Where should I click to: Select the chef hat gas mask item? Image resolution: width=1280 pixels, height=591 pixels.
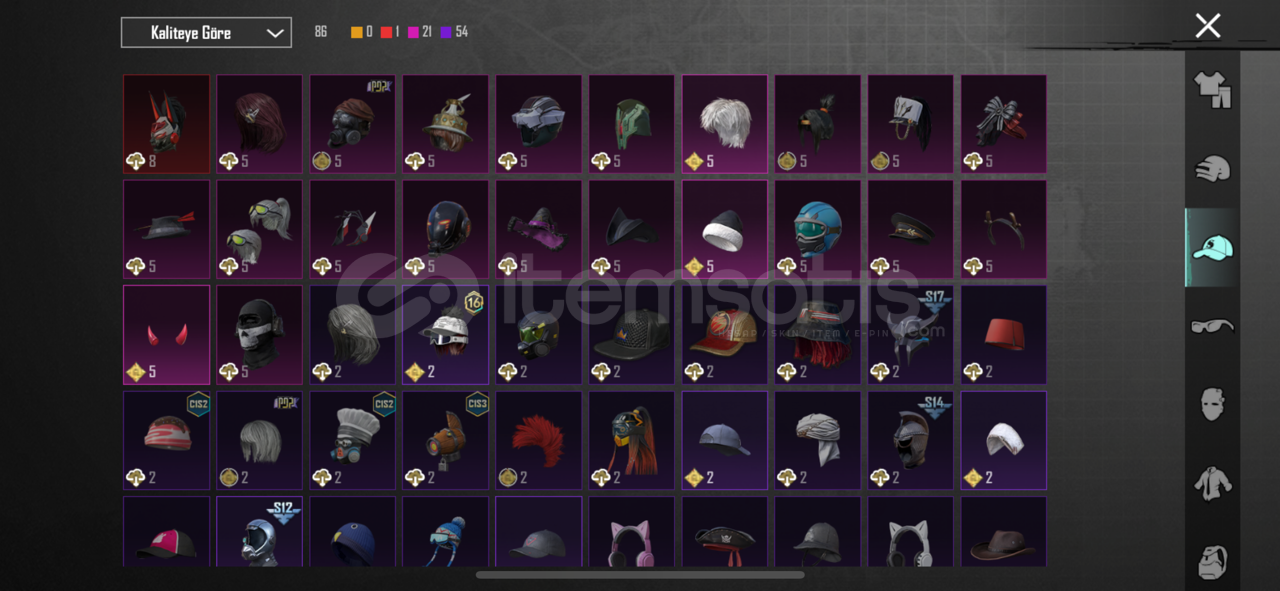pos(353,440)
